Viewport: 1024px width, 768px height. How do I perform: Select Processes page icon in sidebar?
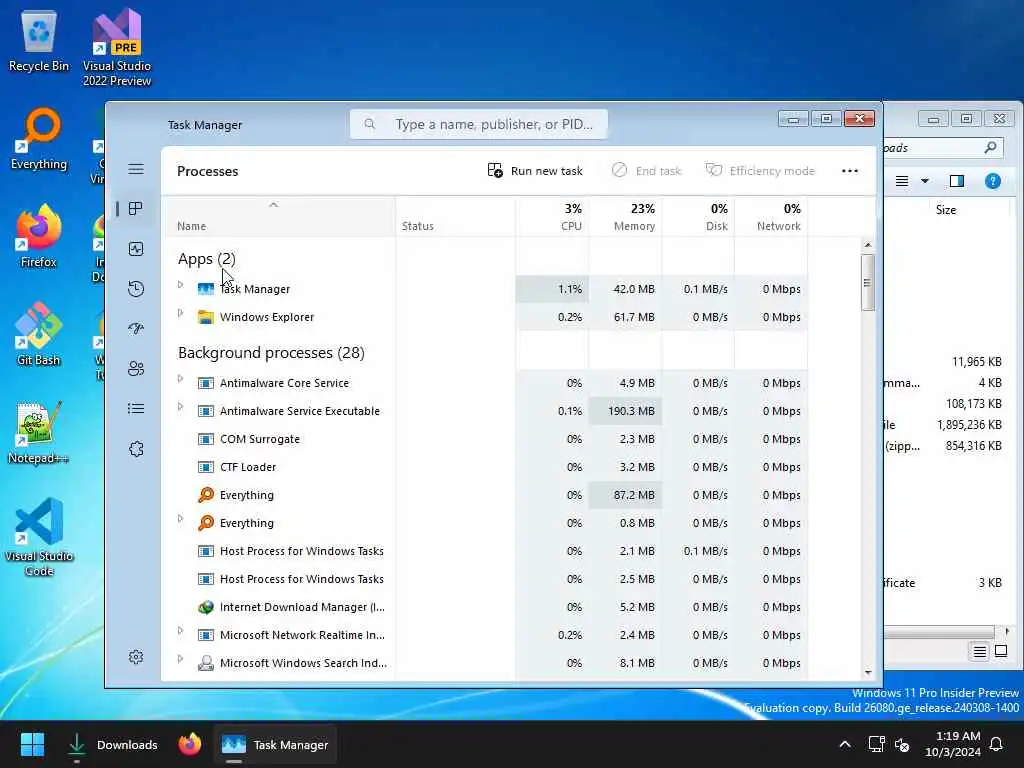[136, 209]
